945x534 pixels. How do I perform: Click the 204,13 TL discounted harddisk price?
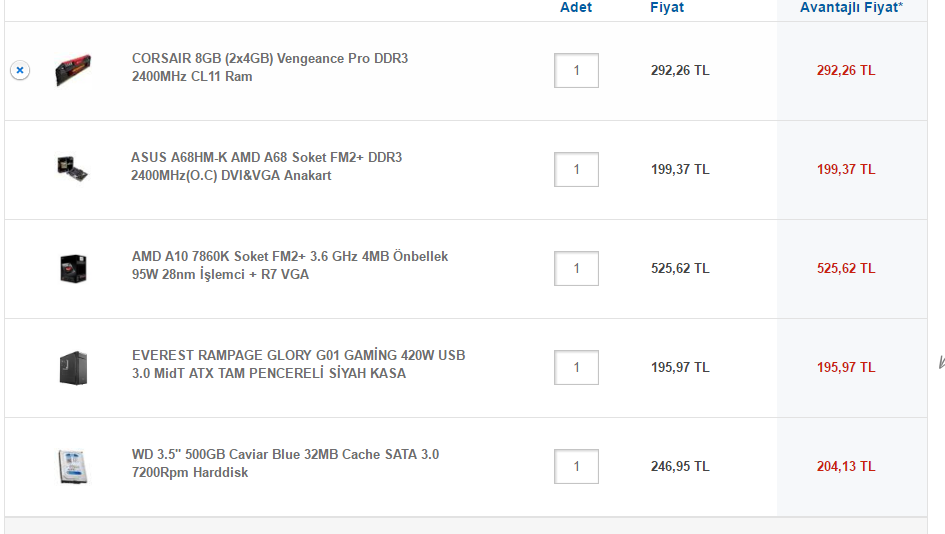[846, 466]
